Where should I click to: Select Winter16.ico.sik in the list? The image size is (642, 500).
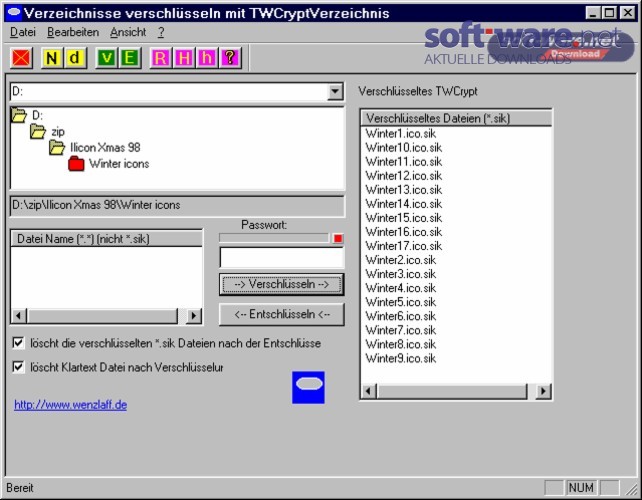pyautogui.click(x=404, y=232)
